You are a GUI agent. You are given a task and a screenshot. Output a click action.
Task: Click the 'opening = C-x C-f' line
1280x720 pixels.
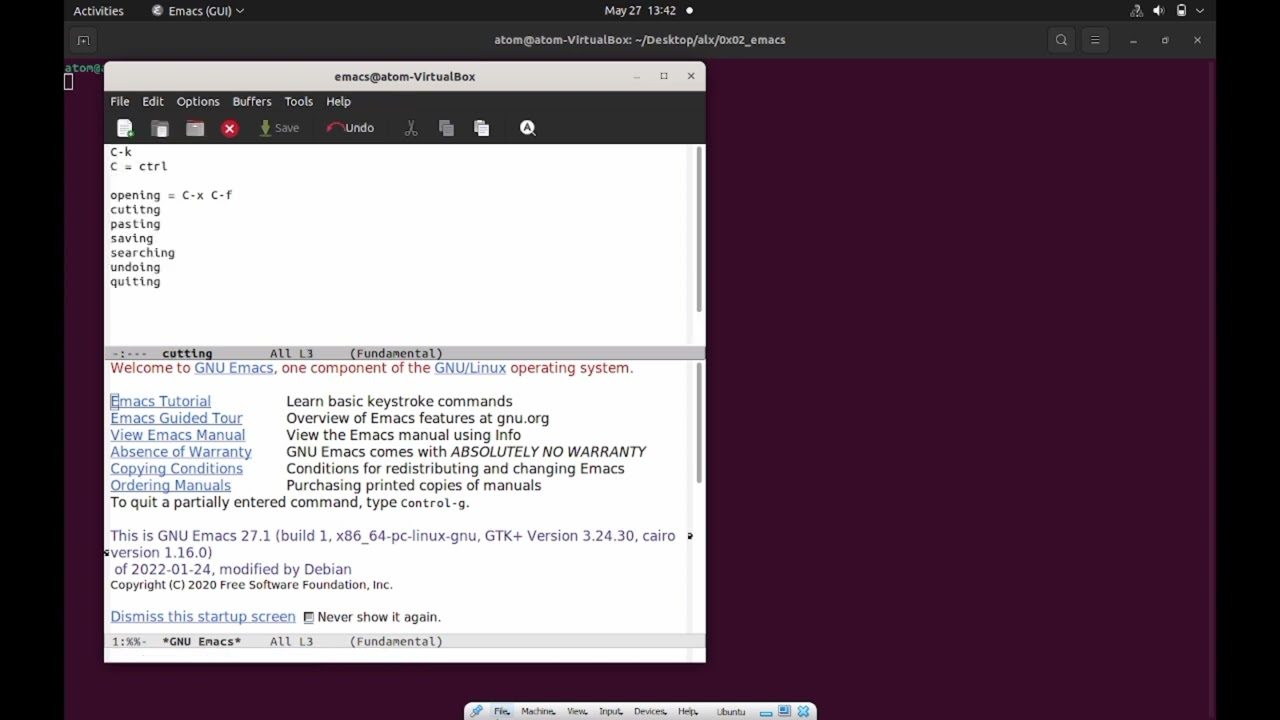171,195
